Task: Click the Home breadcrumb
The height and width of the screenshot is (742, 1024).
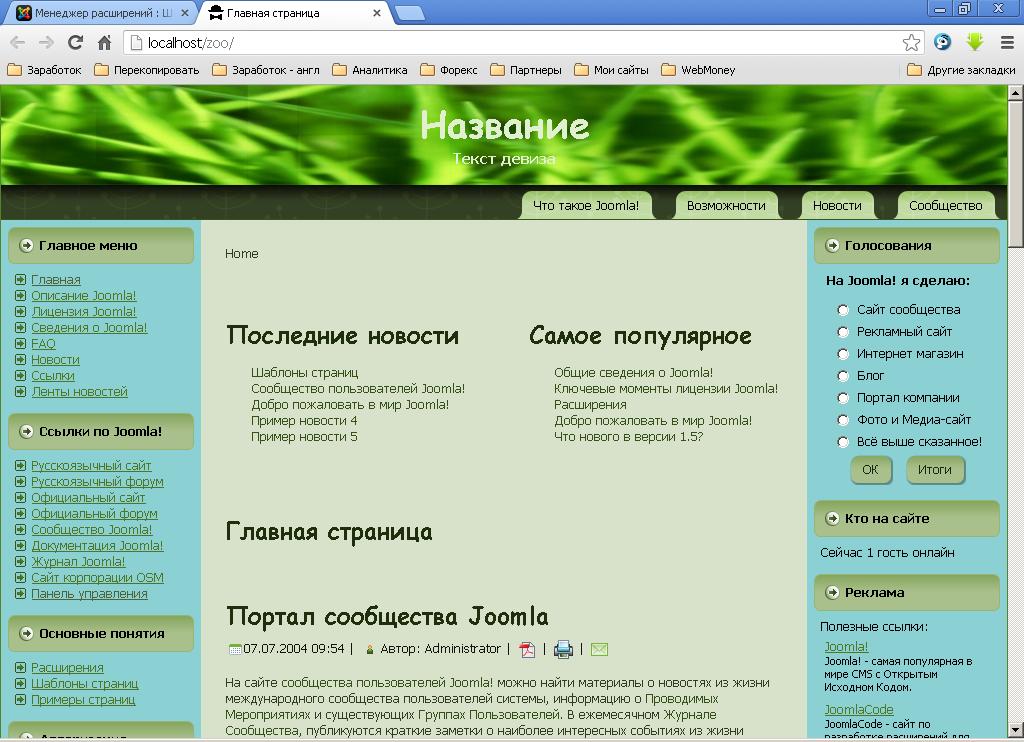Action: (242, 253)
